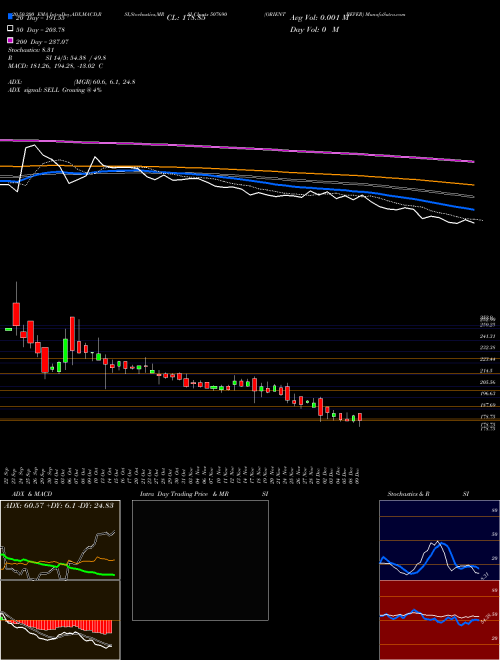500x660 pixels.
Task: Select the 'Stochastics: 8.31' line
Action: (x=29, y=49)
